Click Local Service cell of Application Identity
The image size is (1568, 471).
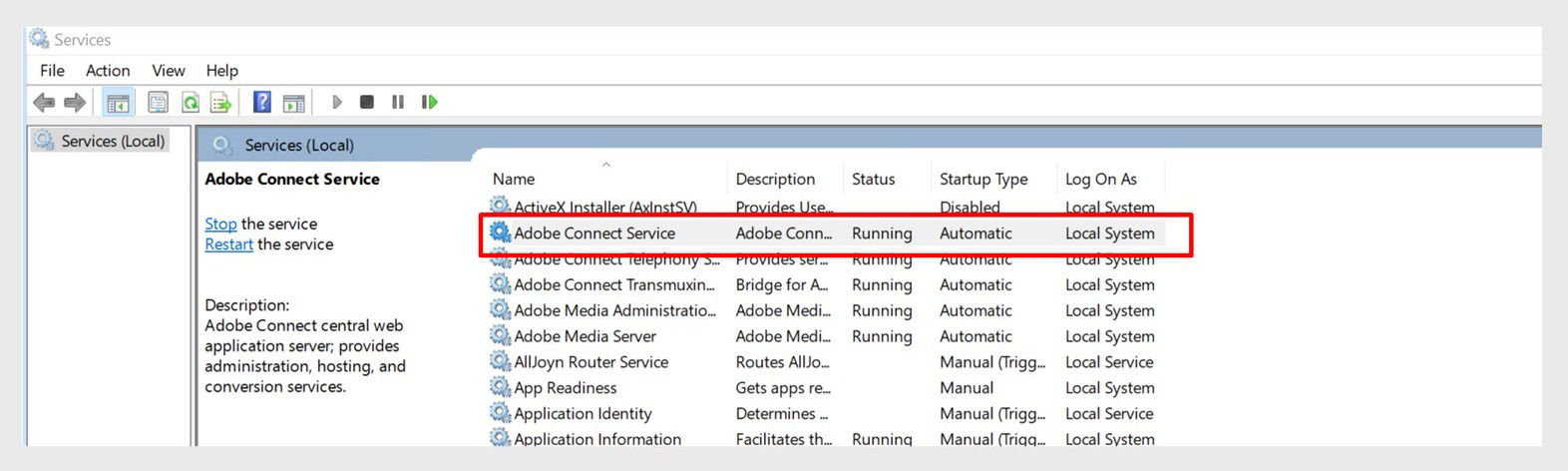1109,413
